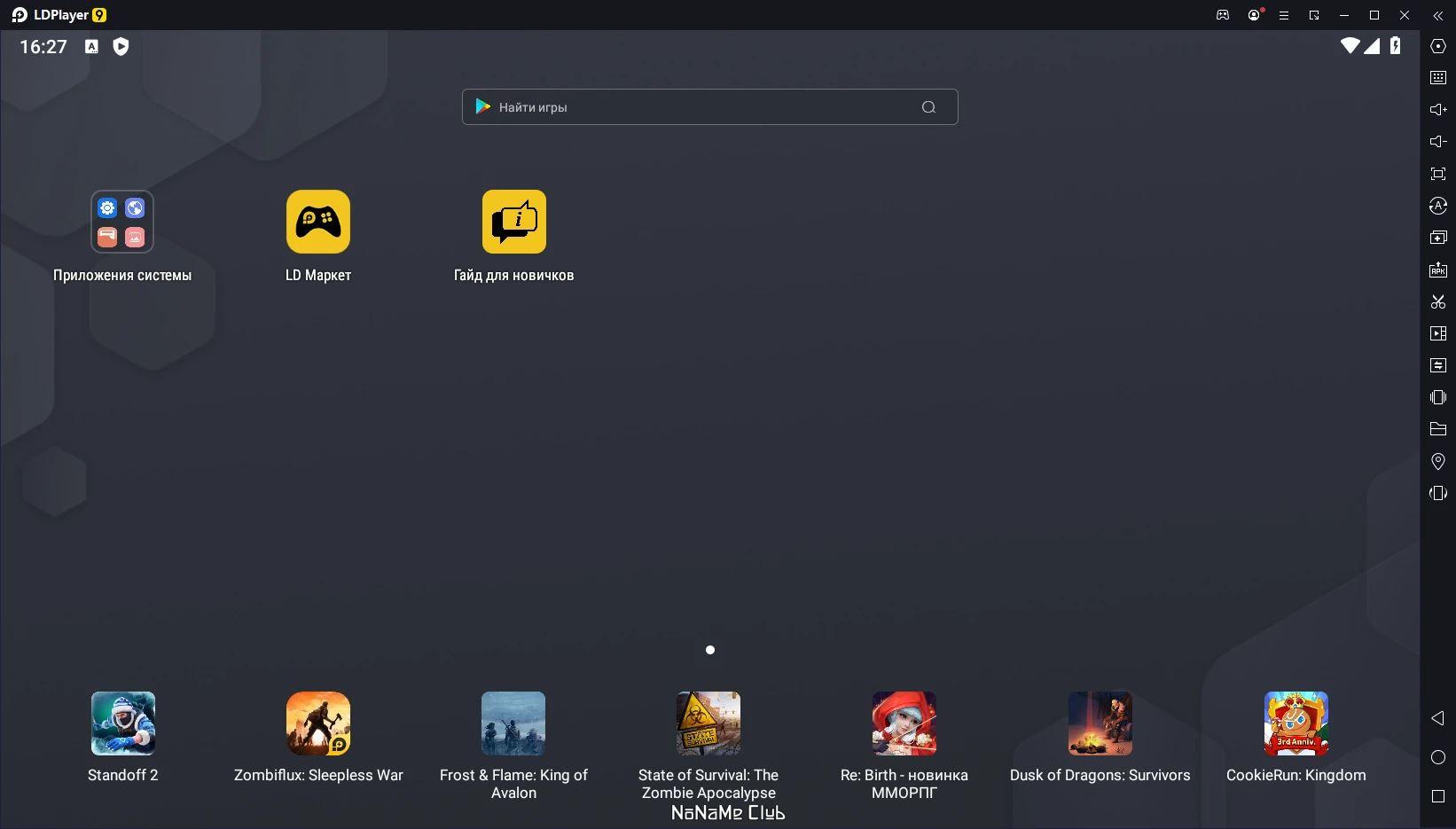
Task: Toggle screen rotation in the sidebar
Action: click(x=1438, y=493)
